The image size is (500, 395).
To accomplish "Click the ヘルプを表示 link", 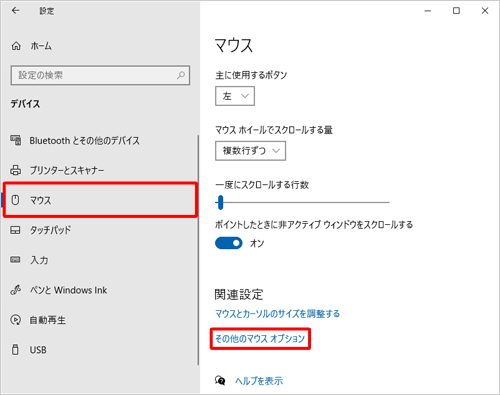I will pyautogui.click(x=259, y=381).
